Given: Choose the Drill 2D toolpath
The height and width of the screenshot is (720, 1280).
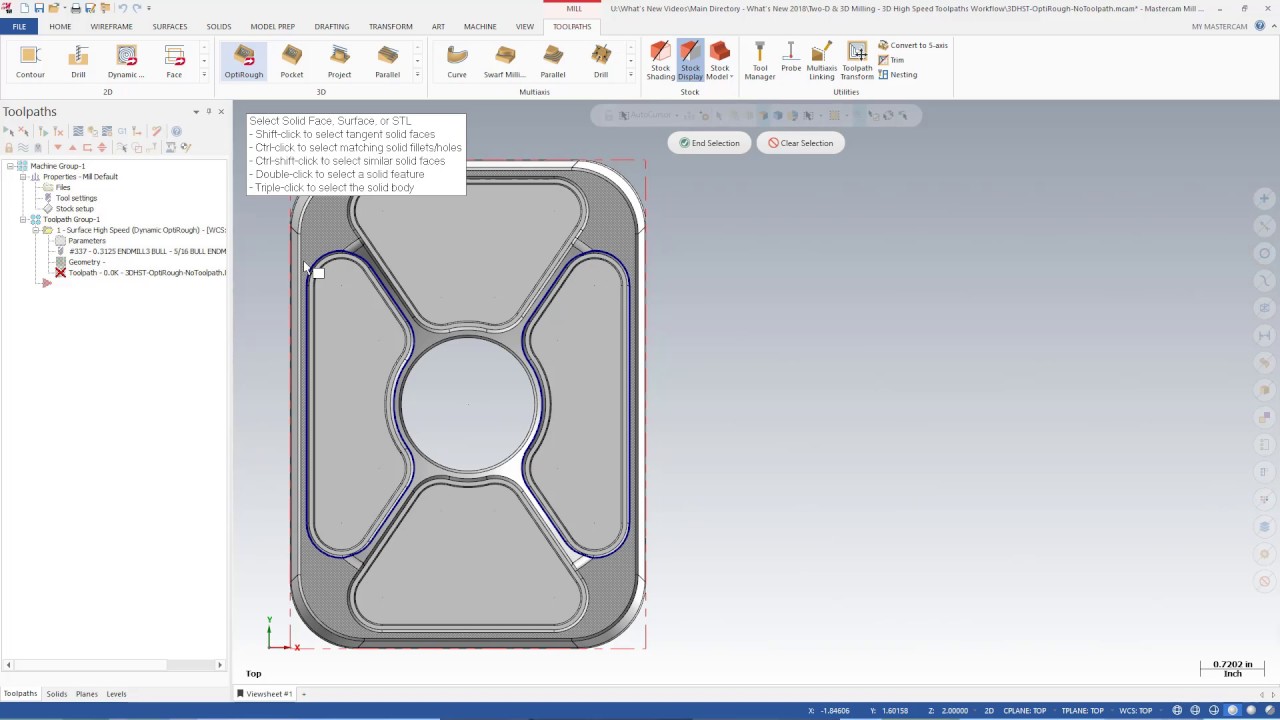Looking at the screenshot, I should pyautogui.click(x=78, y=61).
